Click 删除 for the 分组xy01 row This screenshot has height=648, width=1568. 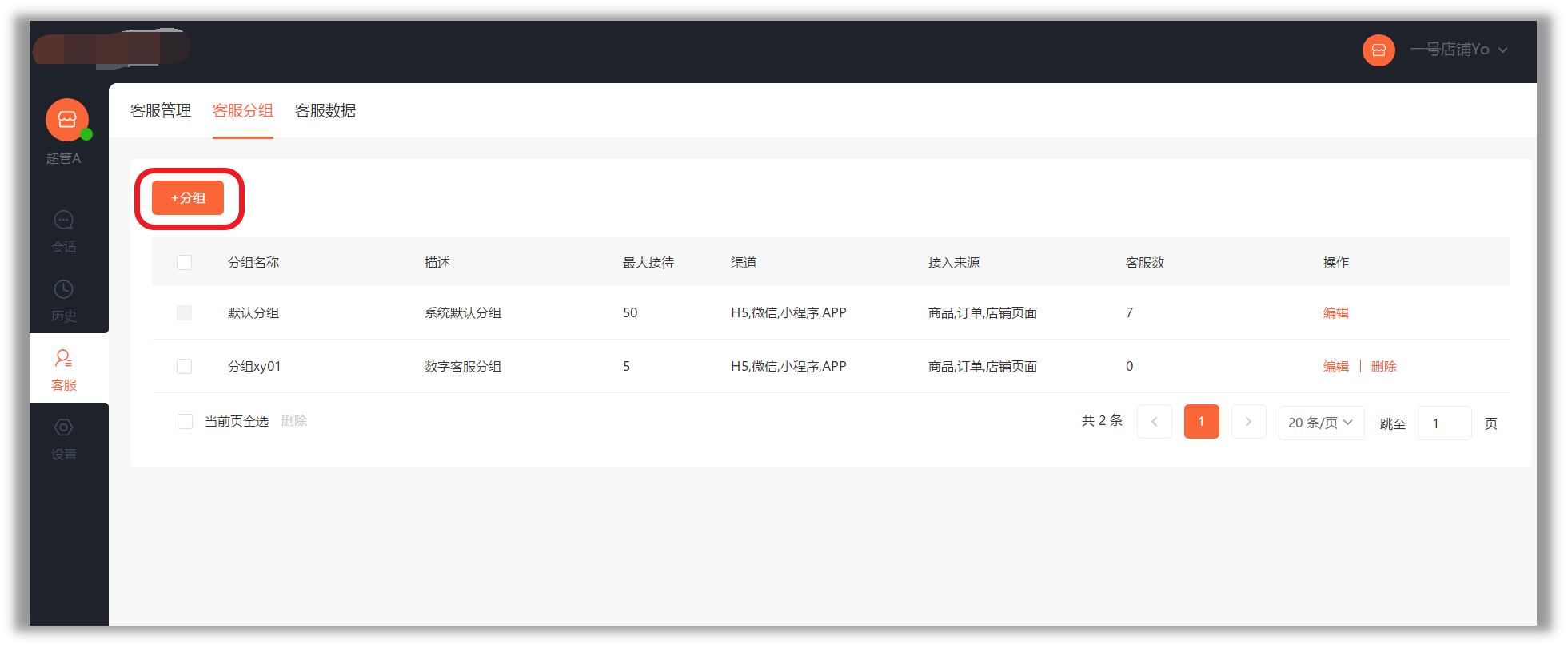point(1383,367)
